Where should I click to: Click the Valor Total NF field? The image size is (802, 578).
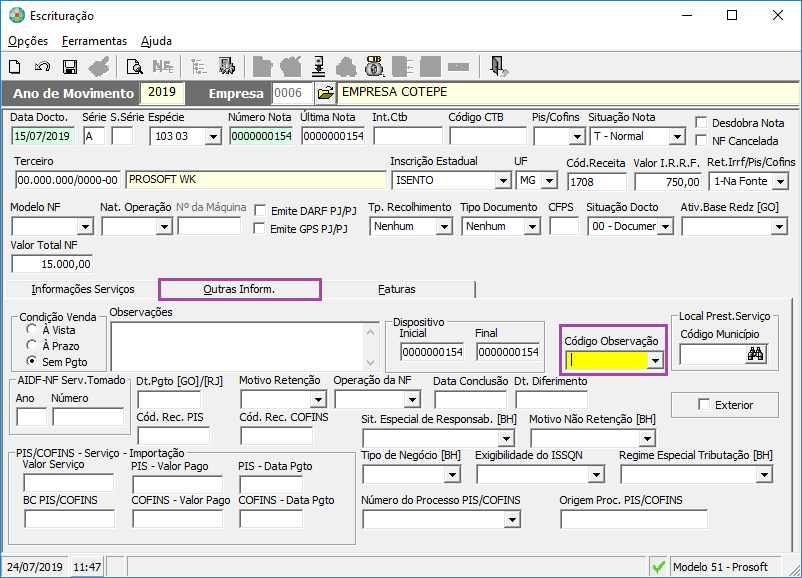(x=52, y=264)
